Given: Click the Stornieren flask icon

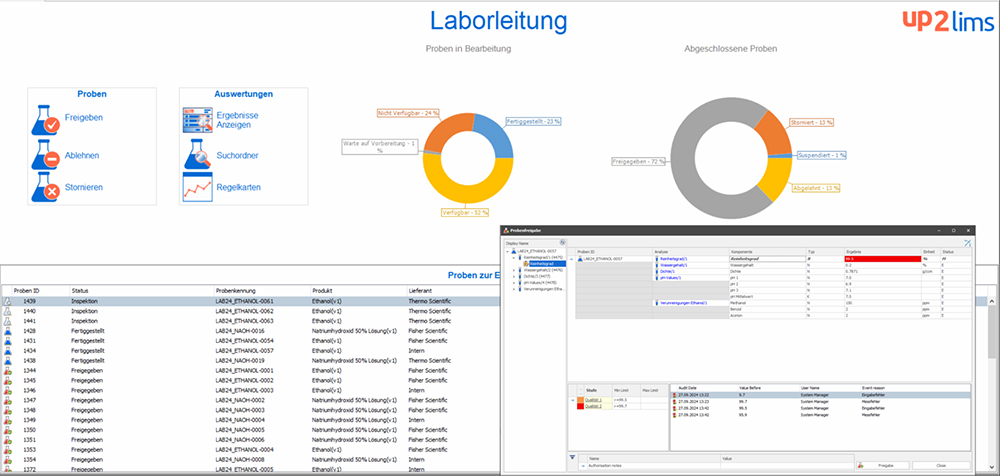Looking at the screenshot, I should tap(45, 187).
